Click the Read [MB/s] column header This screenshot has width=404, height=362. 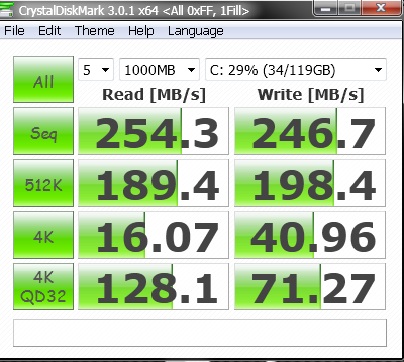point(154,95)
